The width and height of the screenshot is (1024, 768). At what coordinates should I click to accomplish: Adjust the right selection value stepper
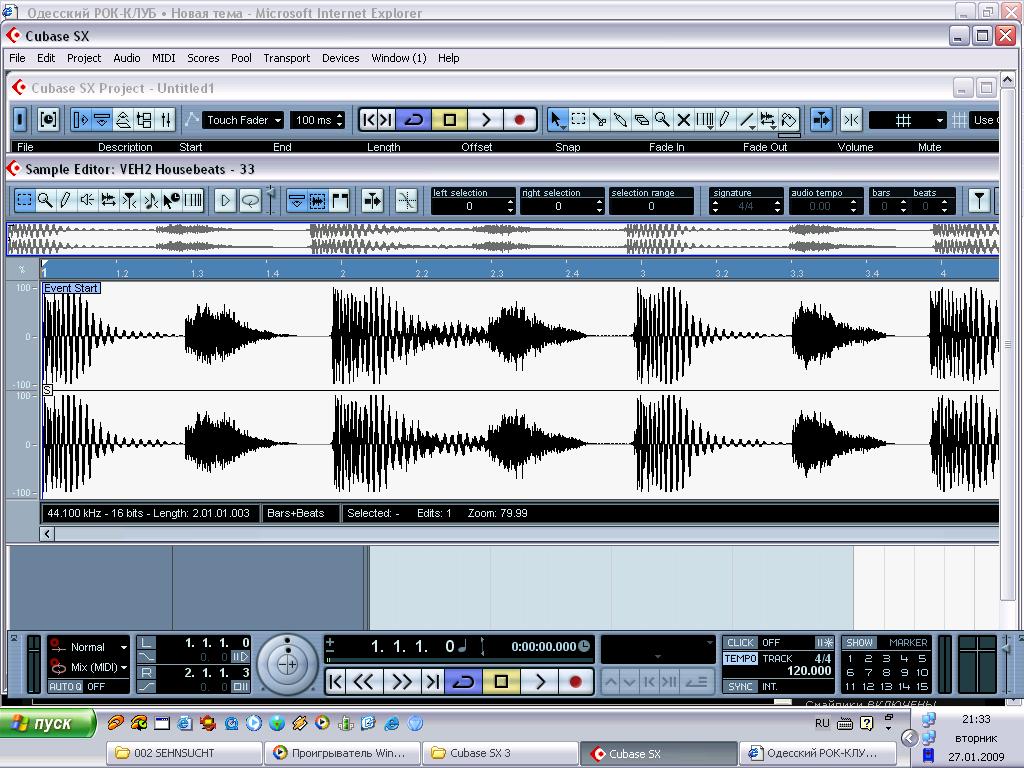(599, 206)
